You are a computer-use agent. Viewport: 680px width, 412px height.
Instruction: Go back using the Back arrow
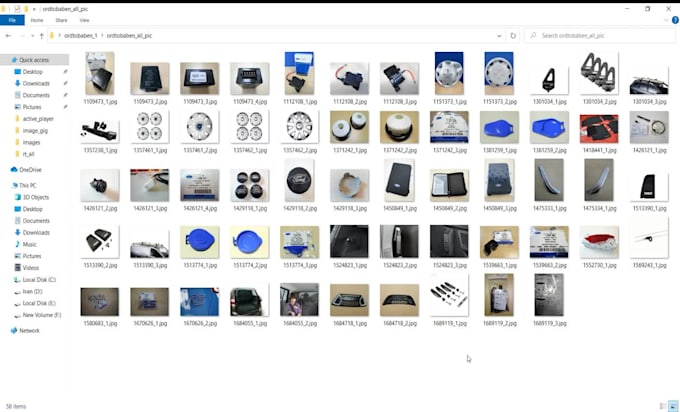(x=8, y=36)
